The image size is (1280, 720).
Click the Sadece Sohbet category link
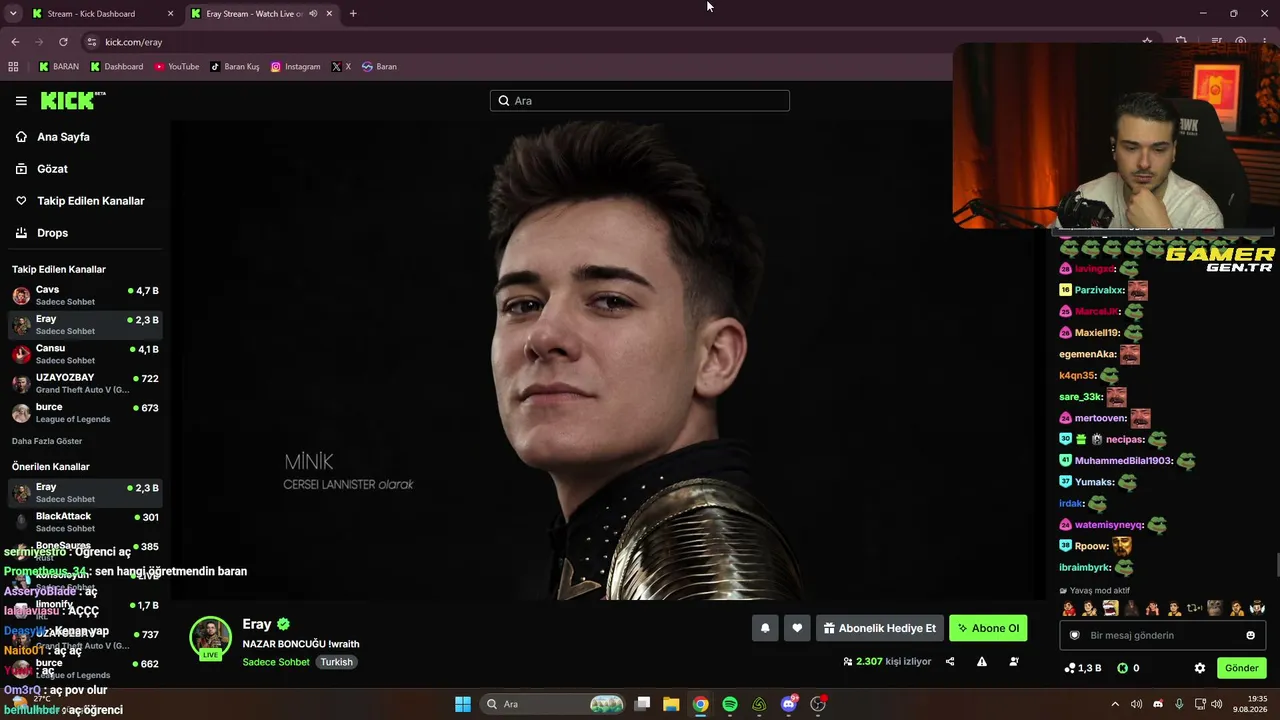(x=276, y=662)
